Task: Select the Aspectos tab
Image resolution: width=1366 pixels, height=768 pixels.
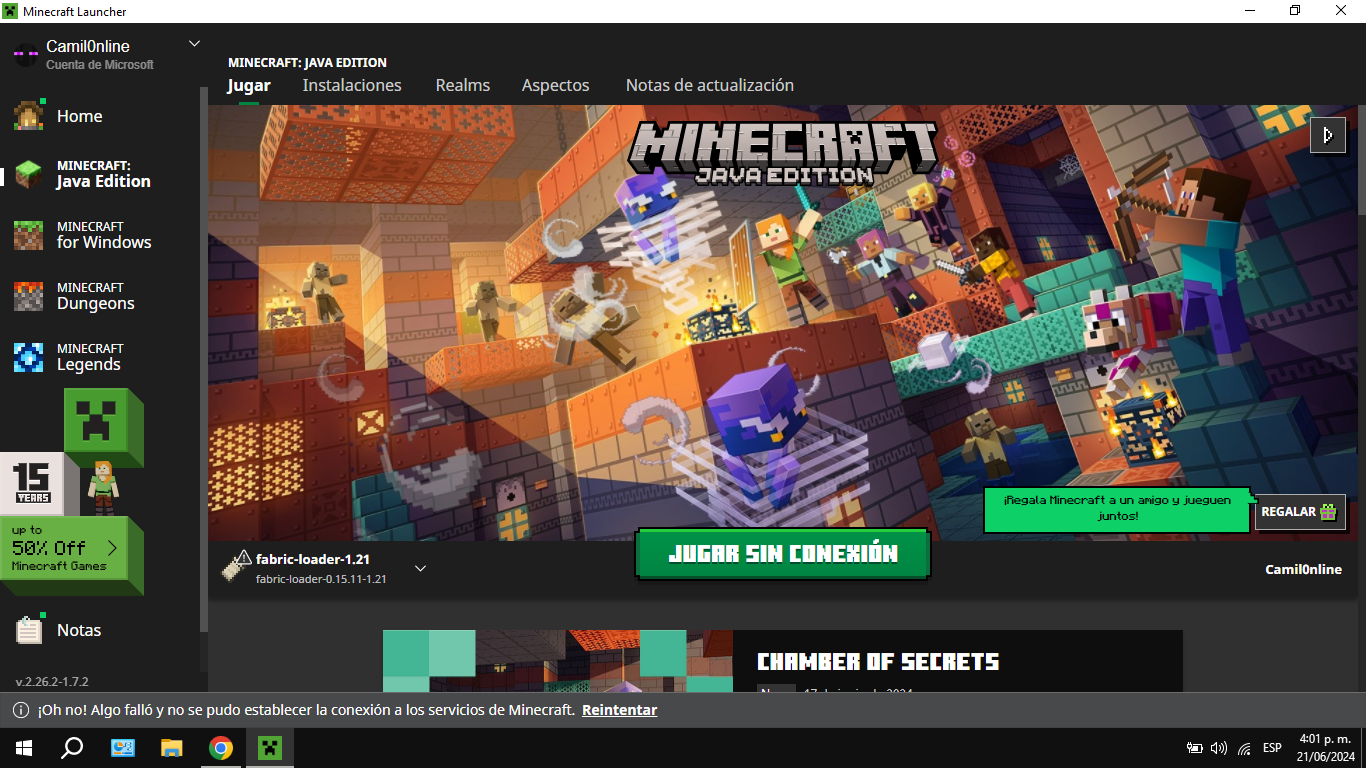Action: click(556, 85)
